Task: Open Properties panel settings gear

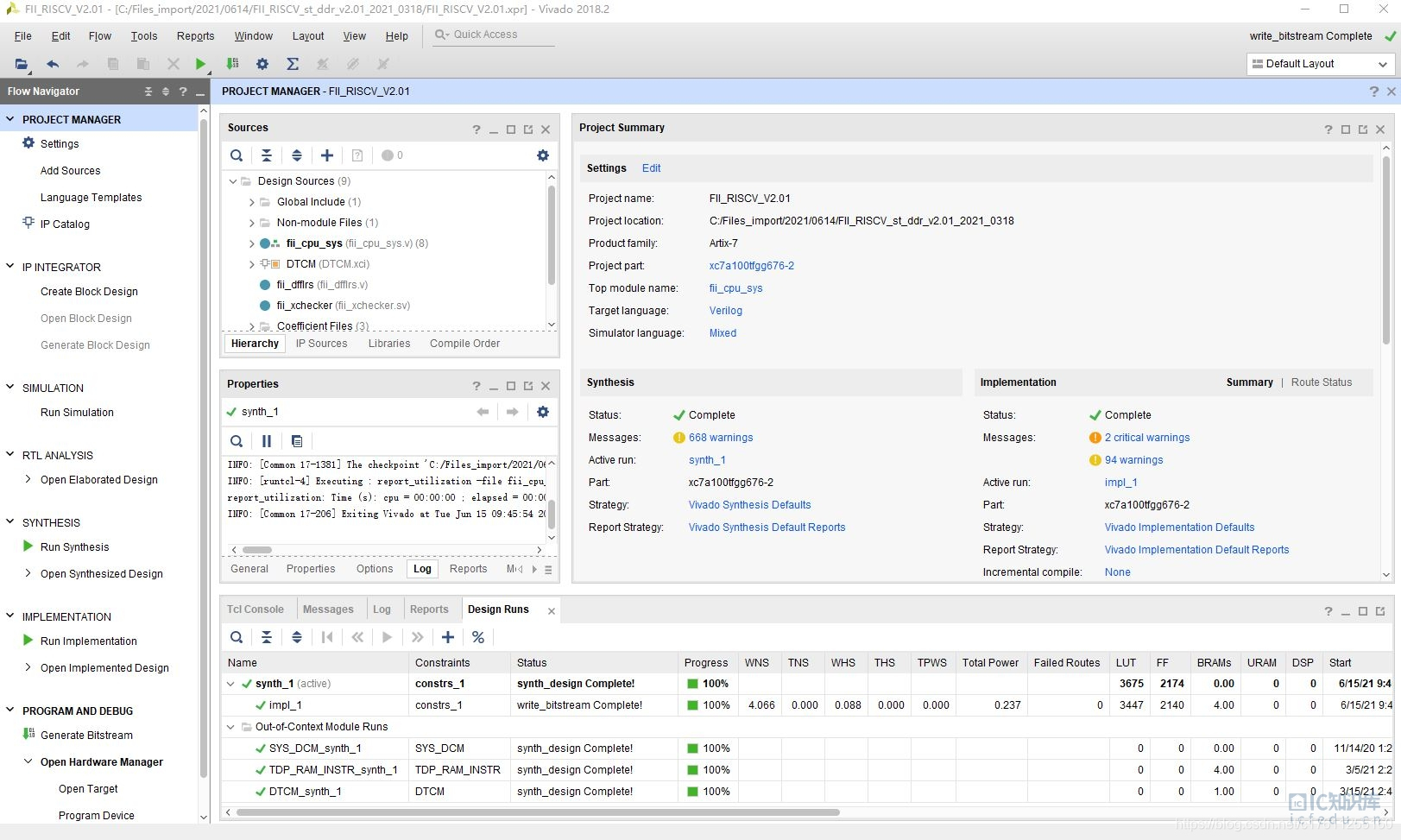Action: point(543,412)
